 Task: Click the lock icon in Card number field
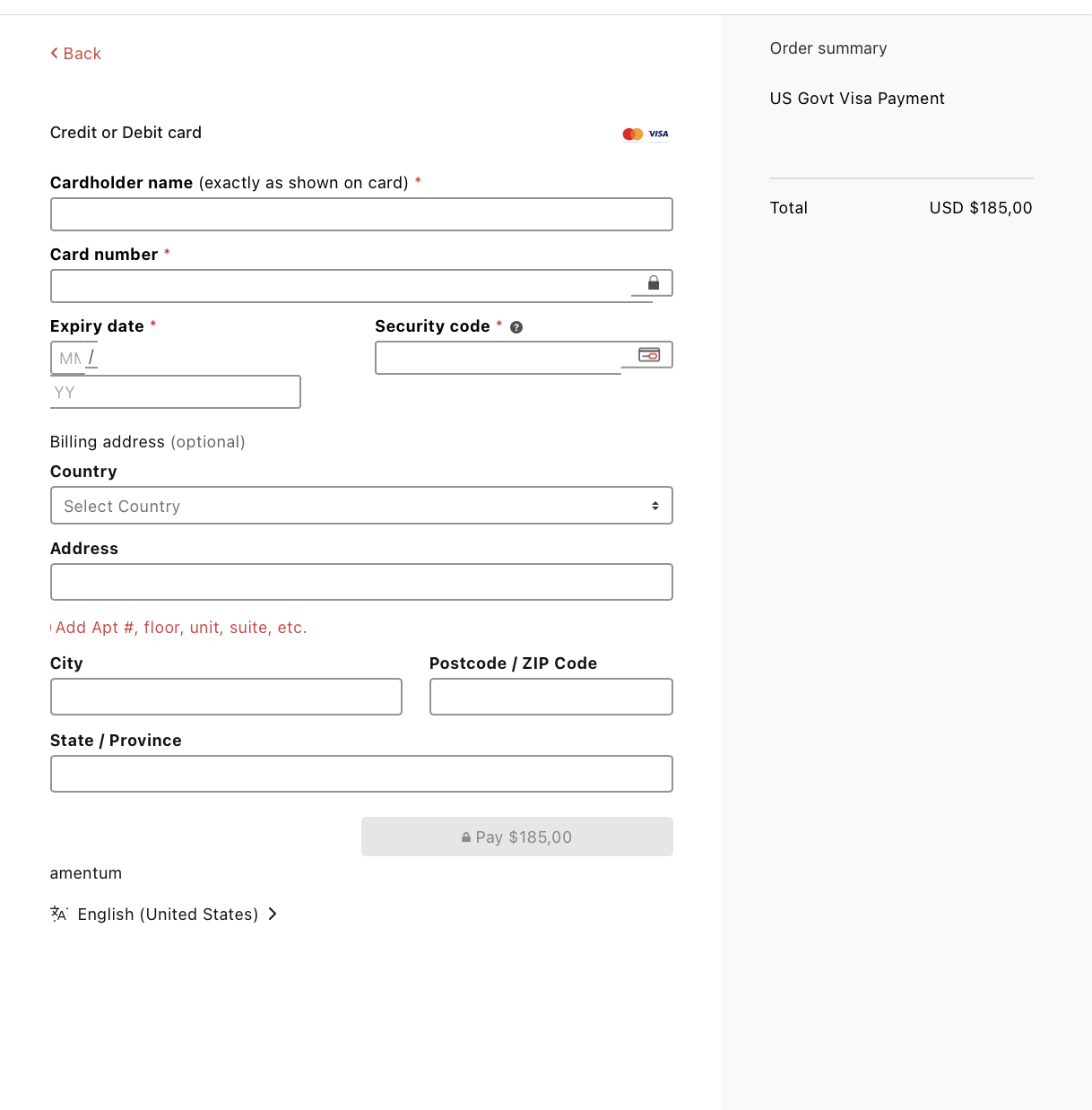click(x=654, y=283)
